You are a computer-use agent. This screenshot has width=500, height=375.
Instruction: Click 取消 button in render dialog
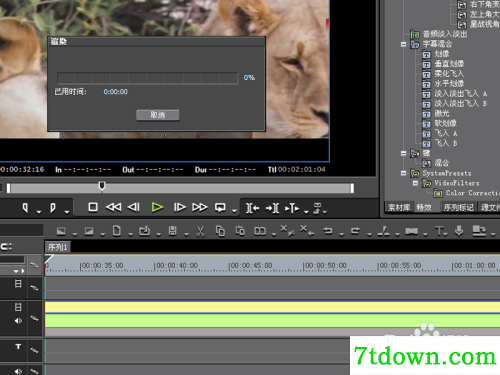158,115
